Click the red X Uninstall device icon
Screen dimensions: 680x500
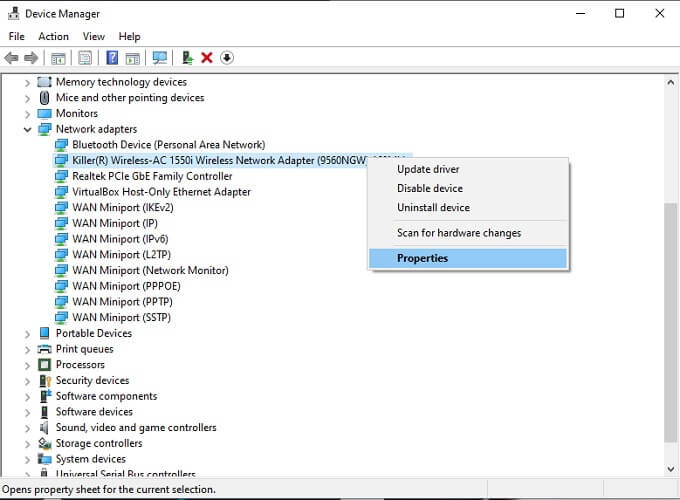(207, 58)
